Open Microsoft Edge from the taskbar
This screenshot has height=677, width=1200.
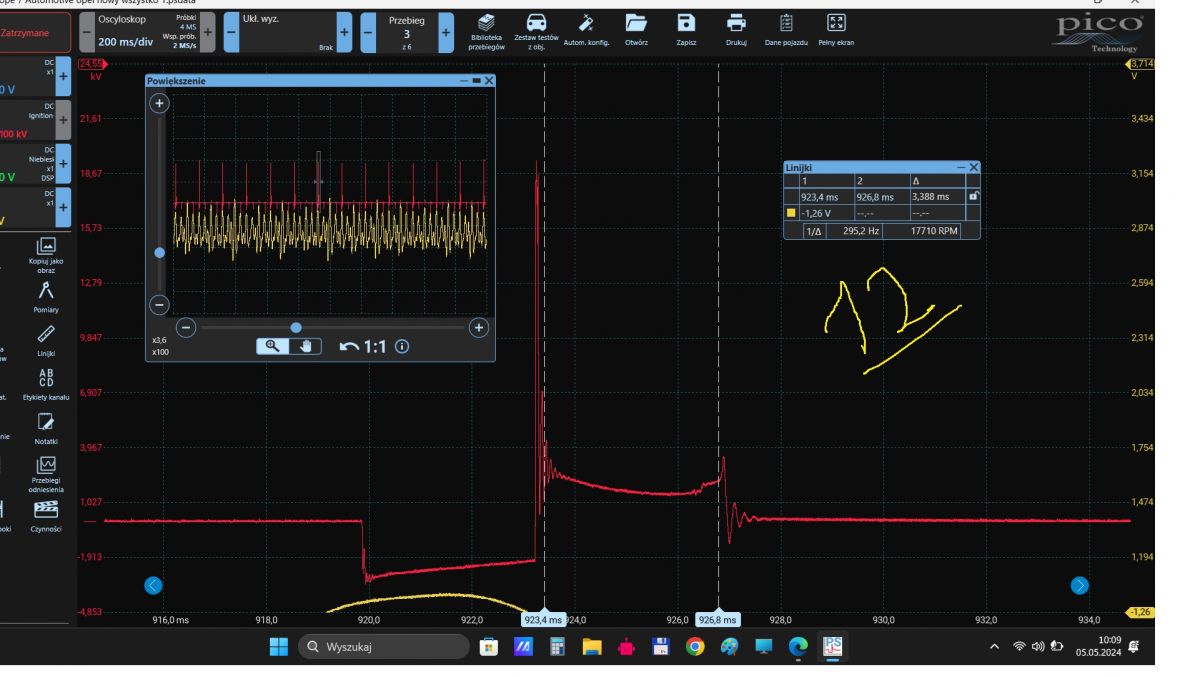(x=798, y=647)
